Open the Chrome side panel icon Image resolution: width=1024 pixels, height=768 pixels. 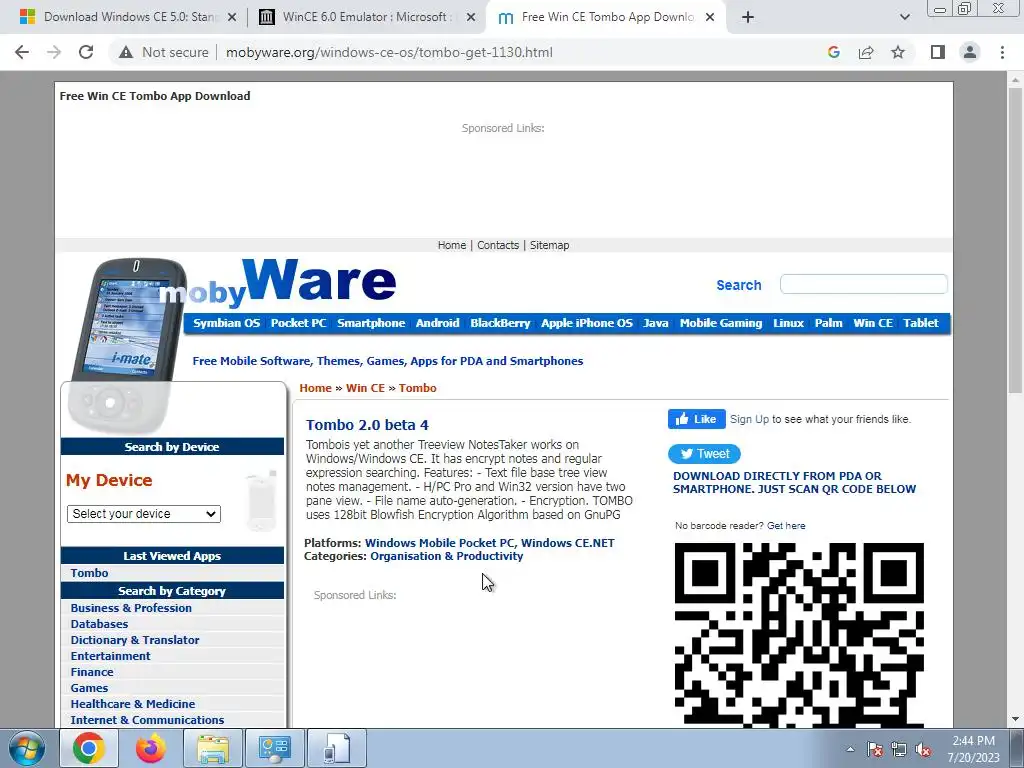[x=938, y=52]
